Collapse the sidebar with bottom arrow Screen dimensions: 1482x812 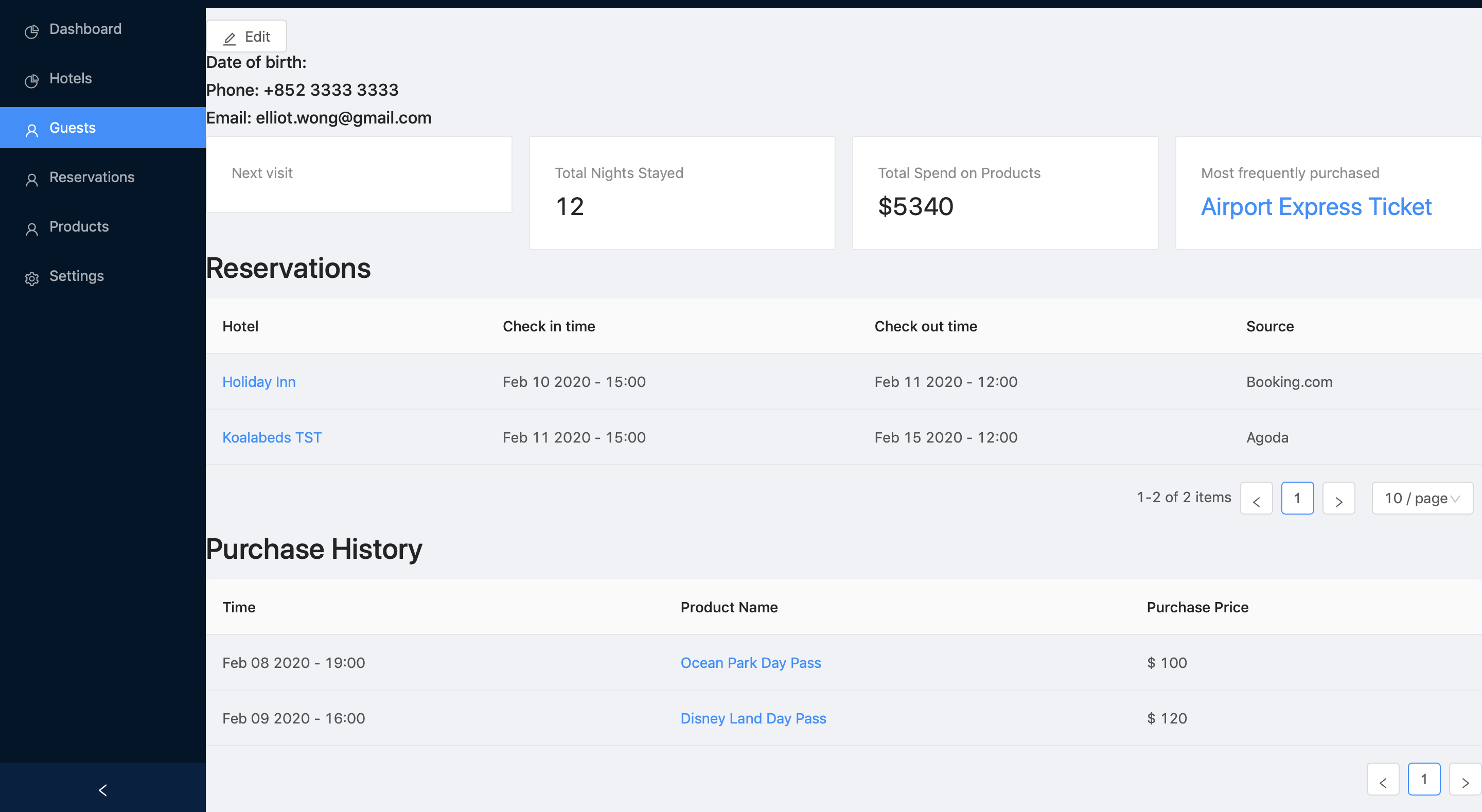[102, 789]
